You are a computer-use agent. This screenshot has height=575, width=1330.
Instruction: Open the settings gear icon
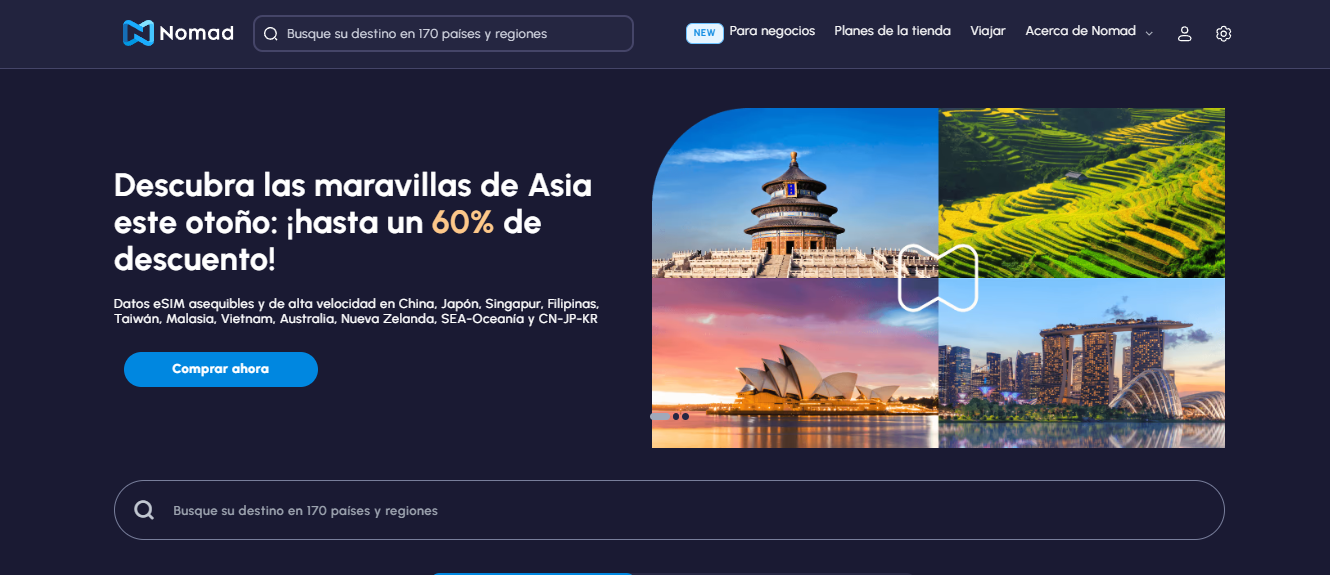[x=1223, y=34]
